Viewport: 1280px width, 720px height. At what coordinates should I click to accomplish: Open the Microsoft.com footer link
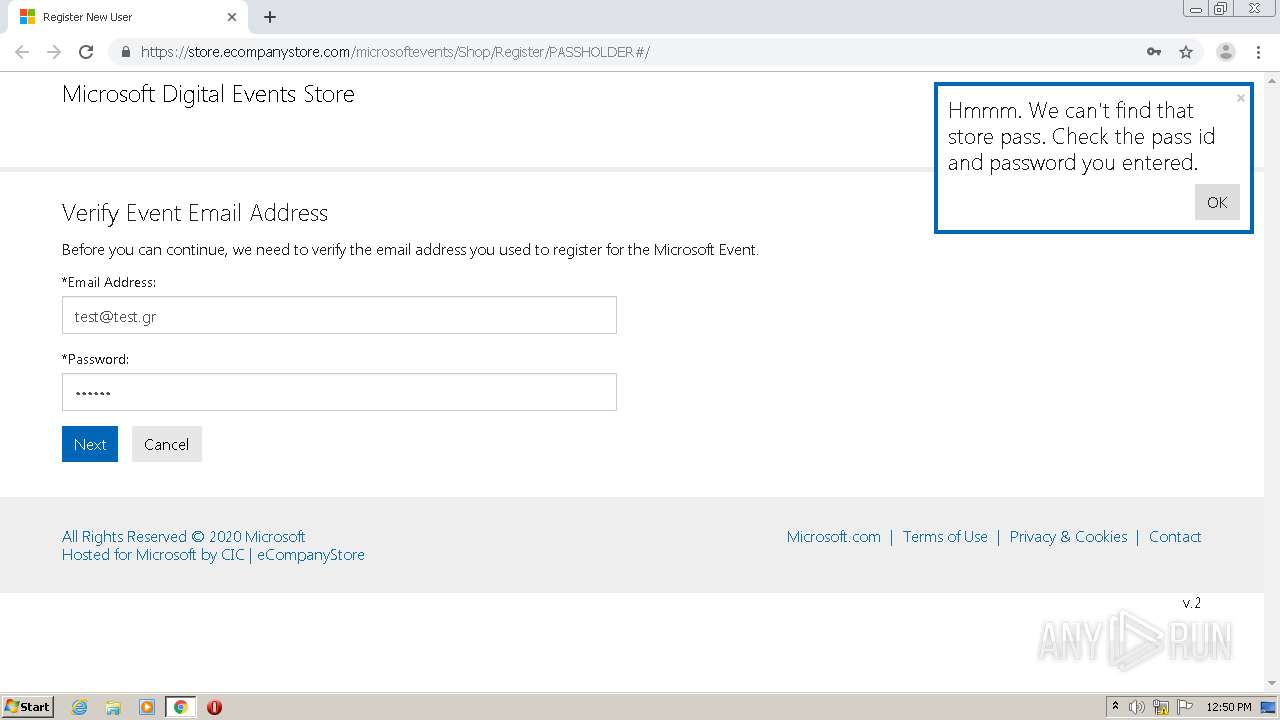(834, 537)
